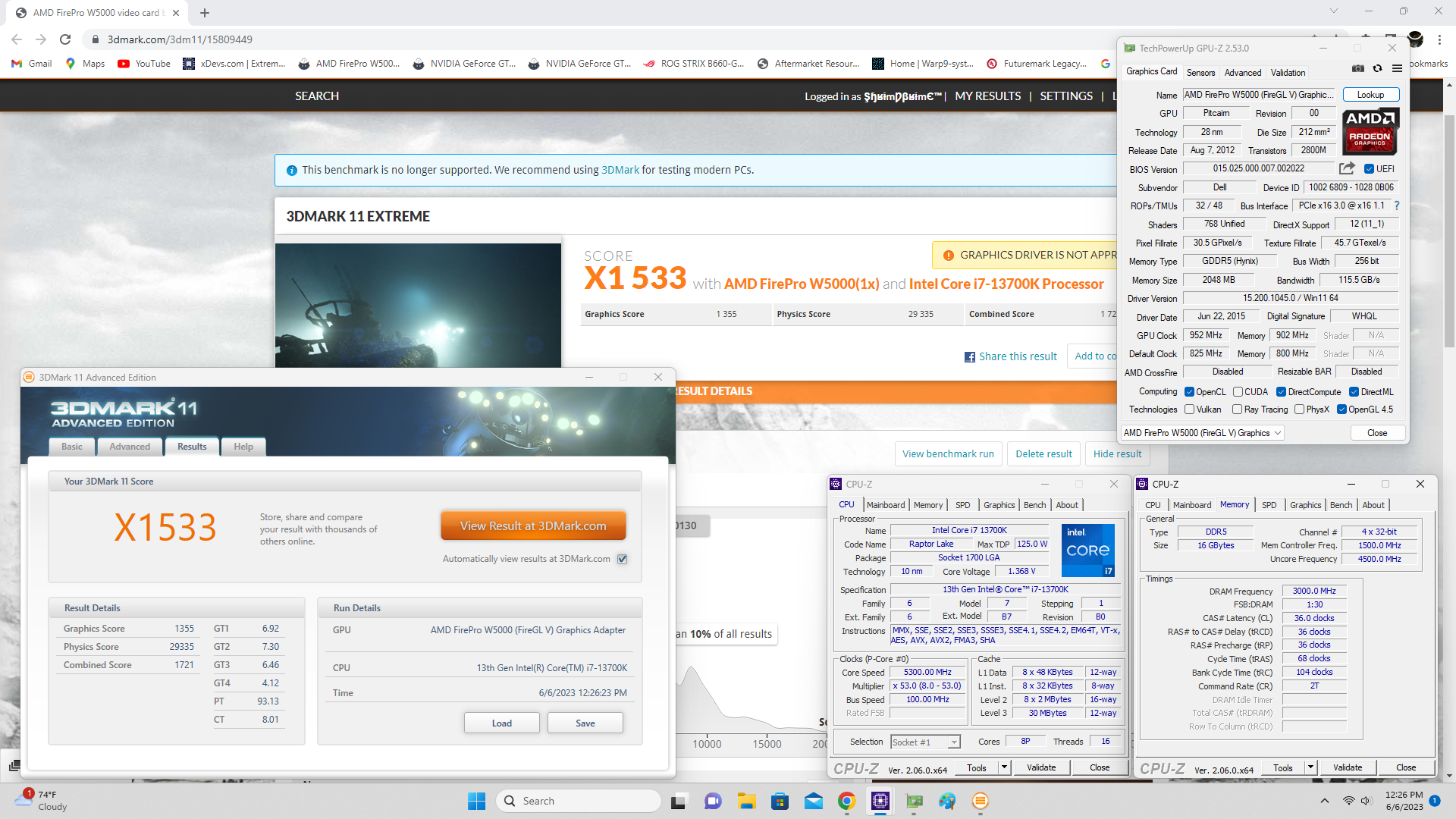Click the Load button in 3DMark 11

501,723
